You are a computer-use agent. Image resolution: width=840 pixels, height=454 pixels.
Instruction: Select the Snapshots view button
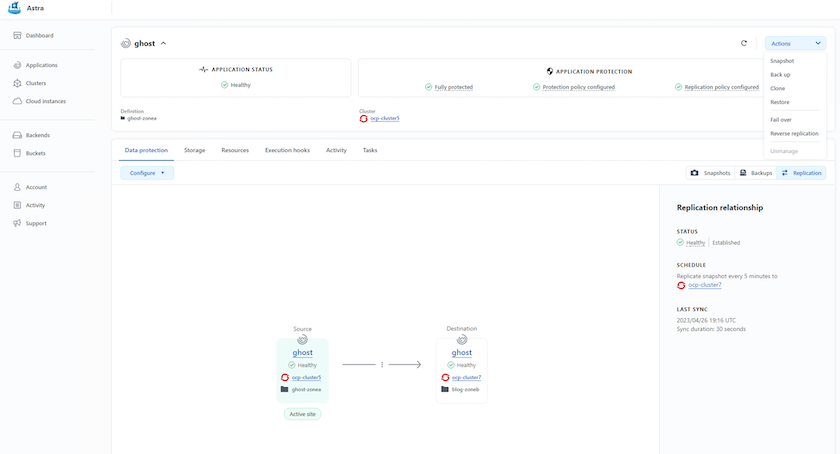[x=710, y=173]
